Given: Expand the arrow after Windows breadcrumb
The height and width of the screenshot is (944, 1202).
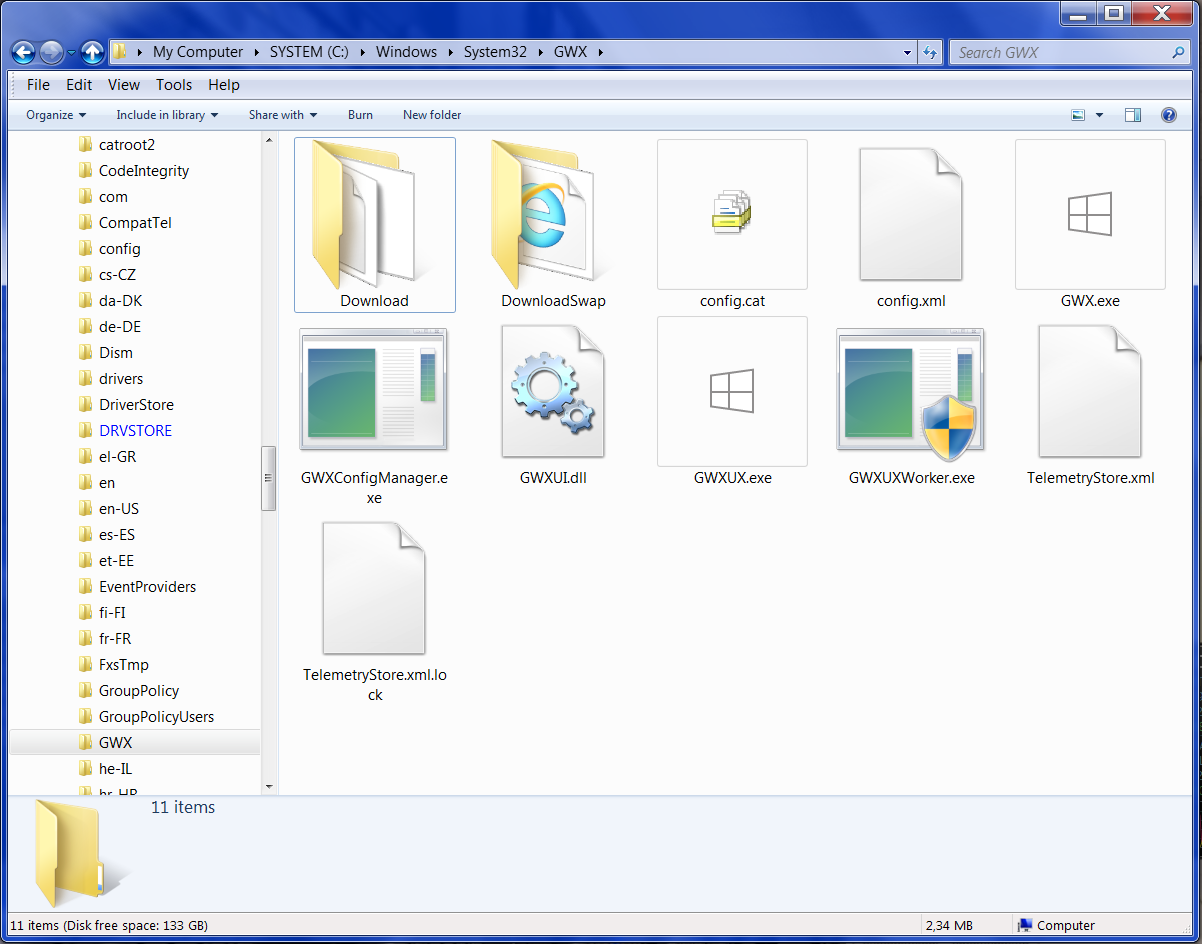Looking at the screenshot, I should pos(450,52).
